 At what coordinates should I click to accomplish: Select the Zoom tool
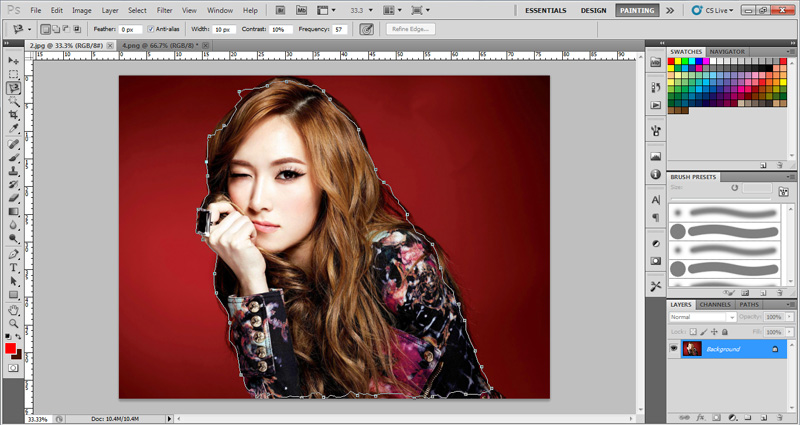(13, 323)
